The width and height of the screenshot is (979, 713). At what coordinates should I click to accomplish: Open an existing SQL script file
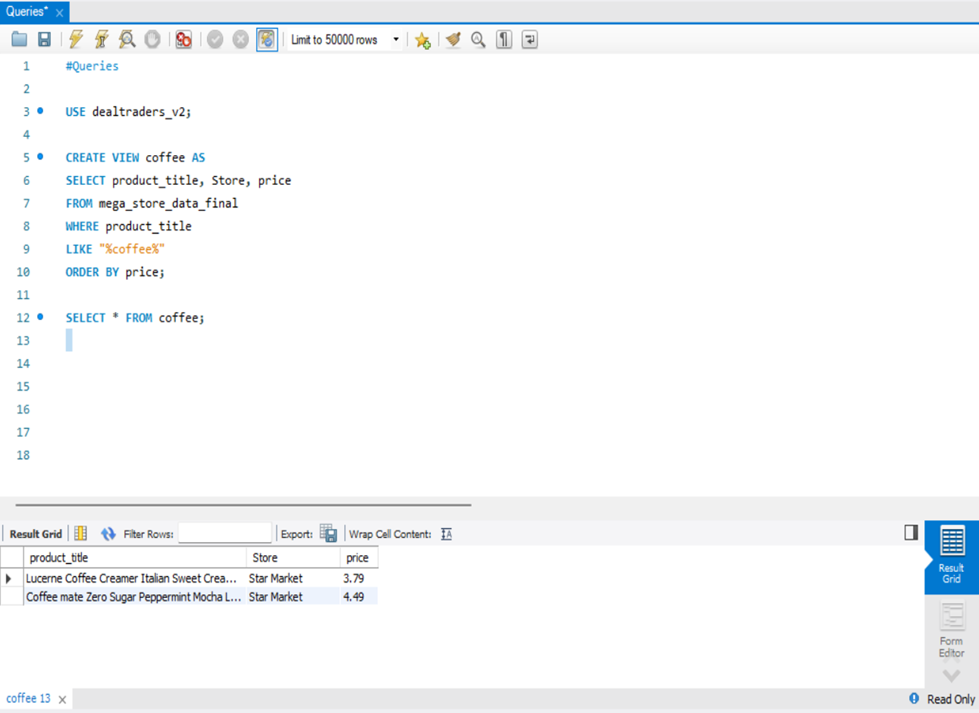(x=20, y=39)
